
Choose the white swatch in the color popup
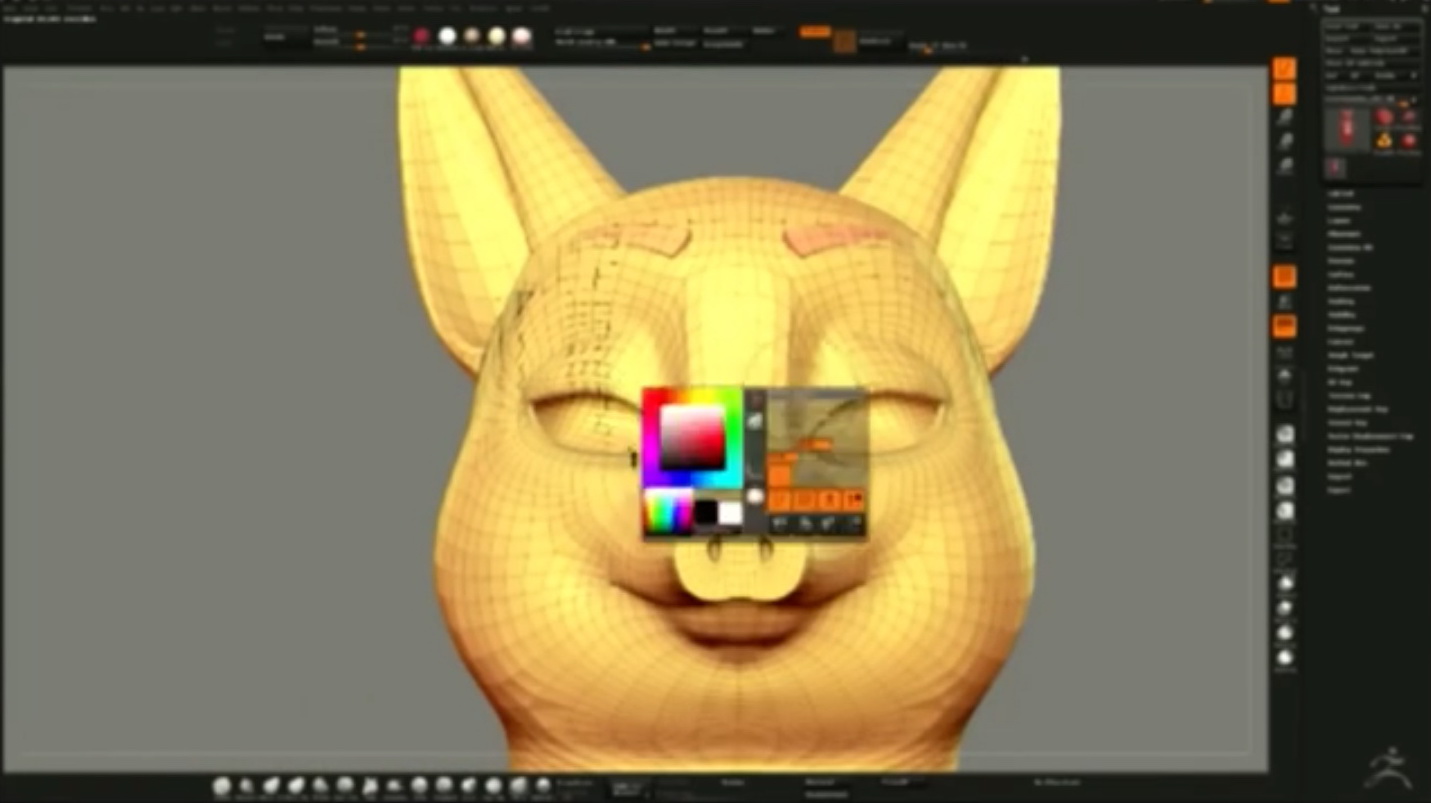[730, 513]
